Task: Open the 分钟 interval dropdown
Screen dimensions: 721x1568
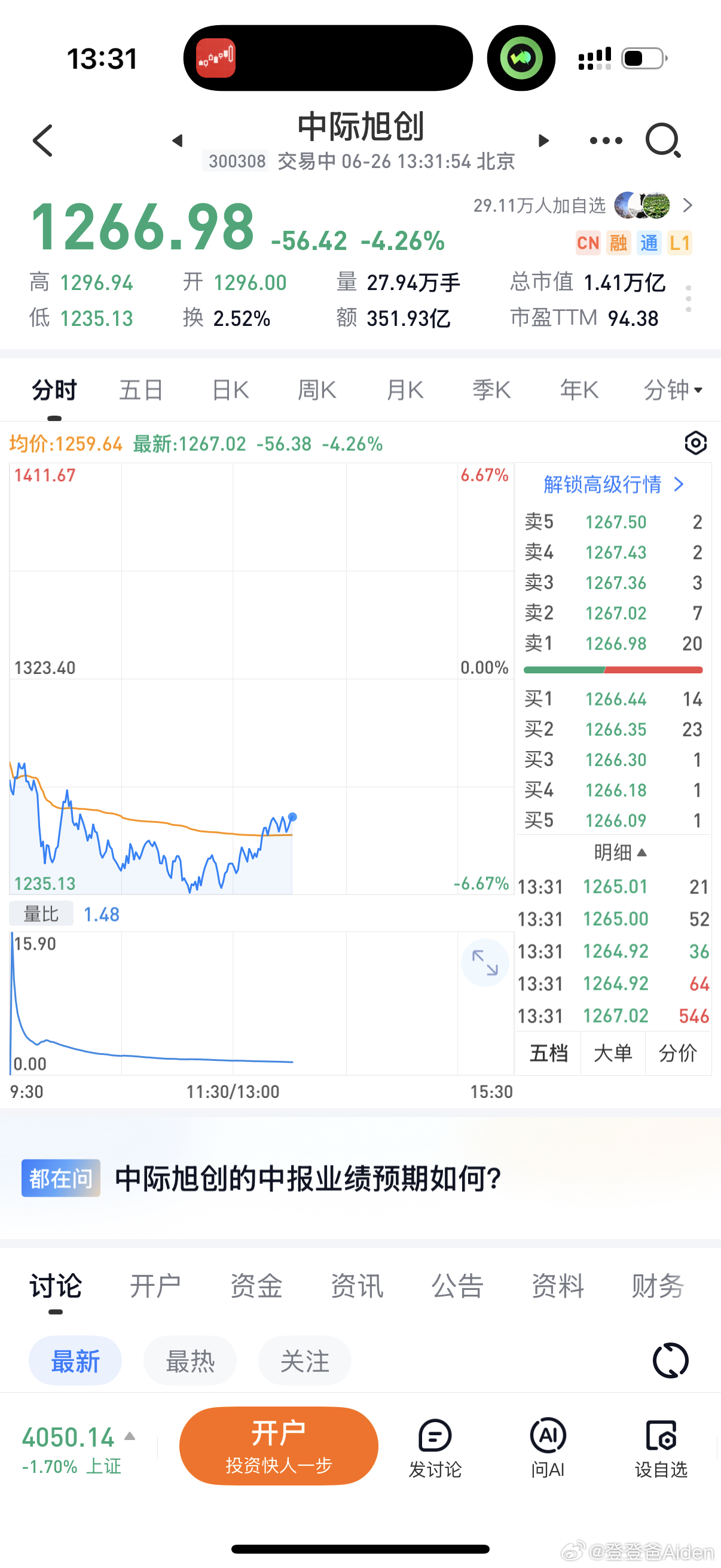Action: [x=673, y=389]
